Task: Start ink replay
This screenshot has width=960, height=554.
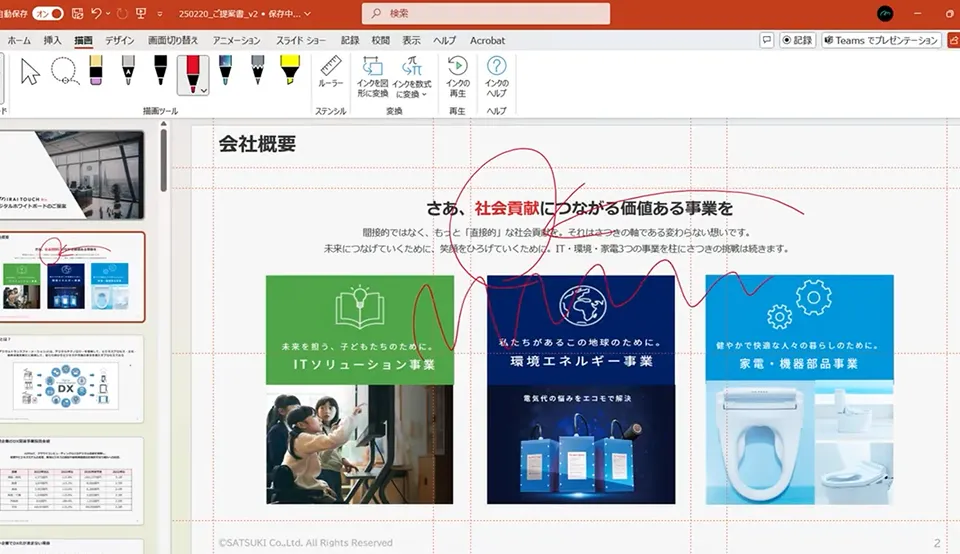Action: point(457,77)
